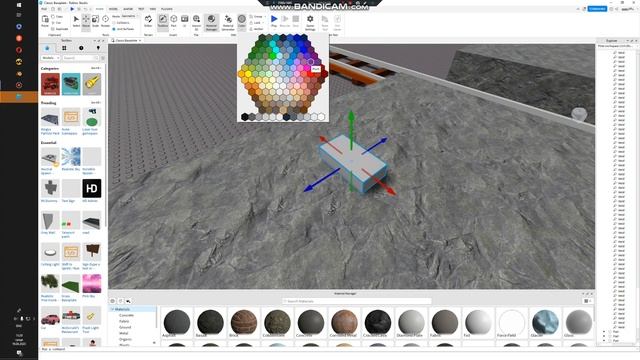Viewport: 640px width, 360px height.
Task: Open the Toolbox Recent clock tab
Action: [81, 48]
